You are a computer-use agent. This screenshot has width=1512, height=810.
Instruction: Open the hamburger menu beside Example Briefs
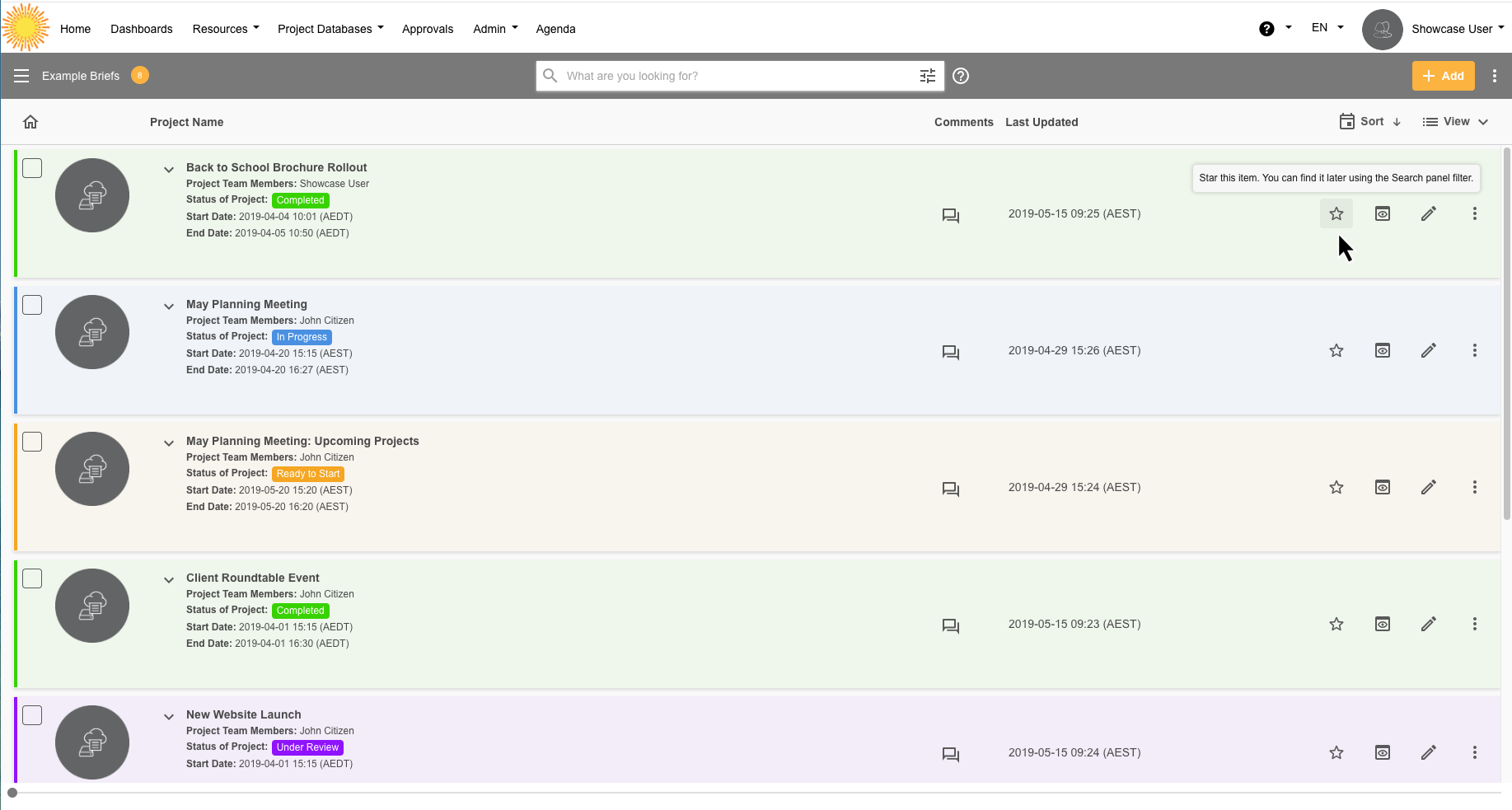21,76
